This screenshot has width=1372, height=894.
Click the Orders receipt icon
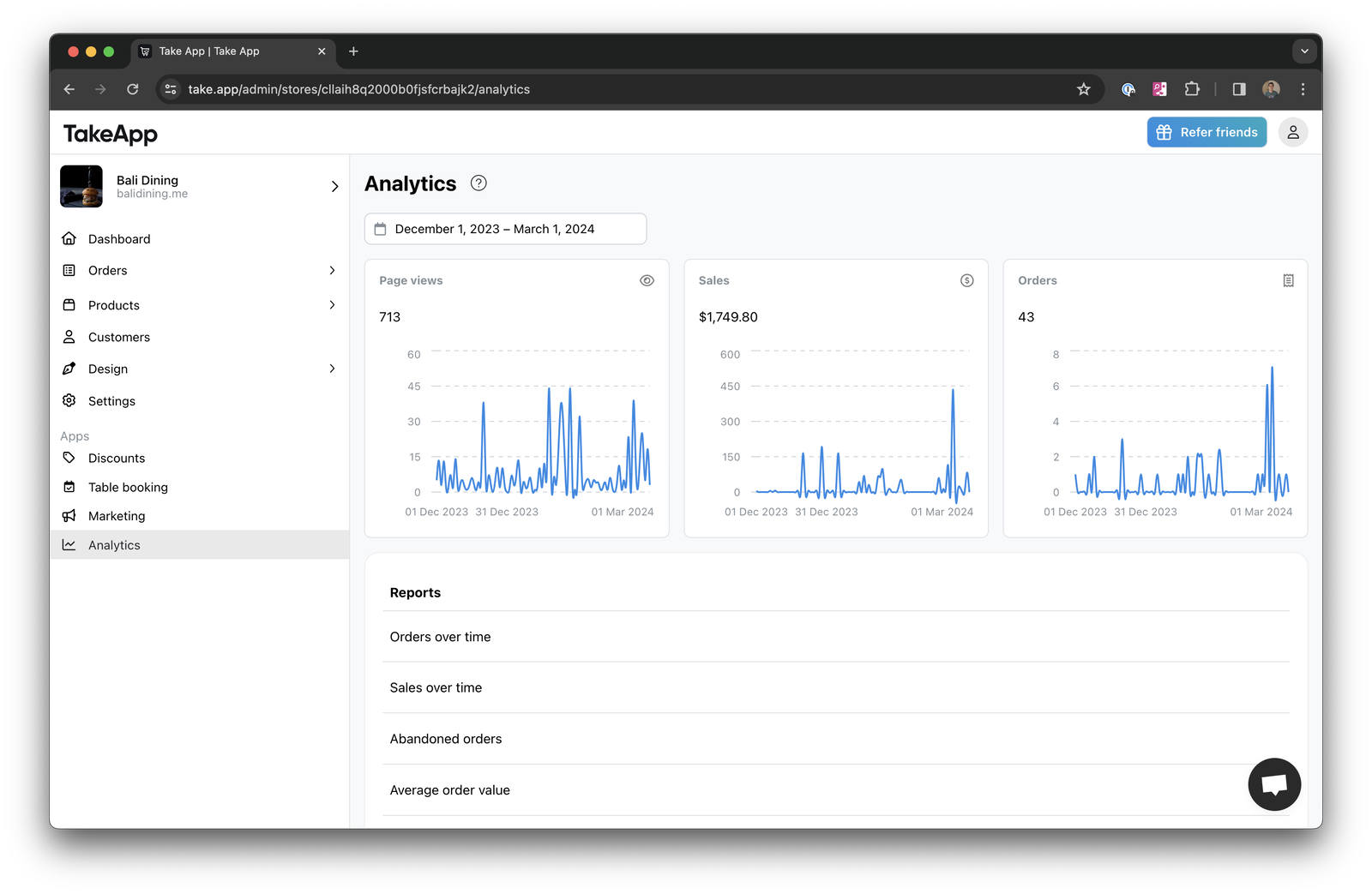click(1288, 280)
